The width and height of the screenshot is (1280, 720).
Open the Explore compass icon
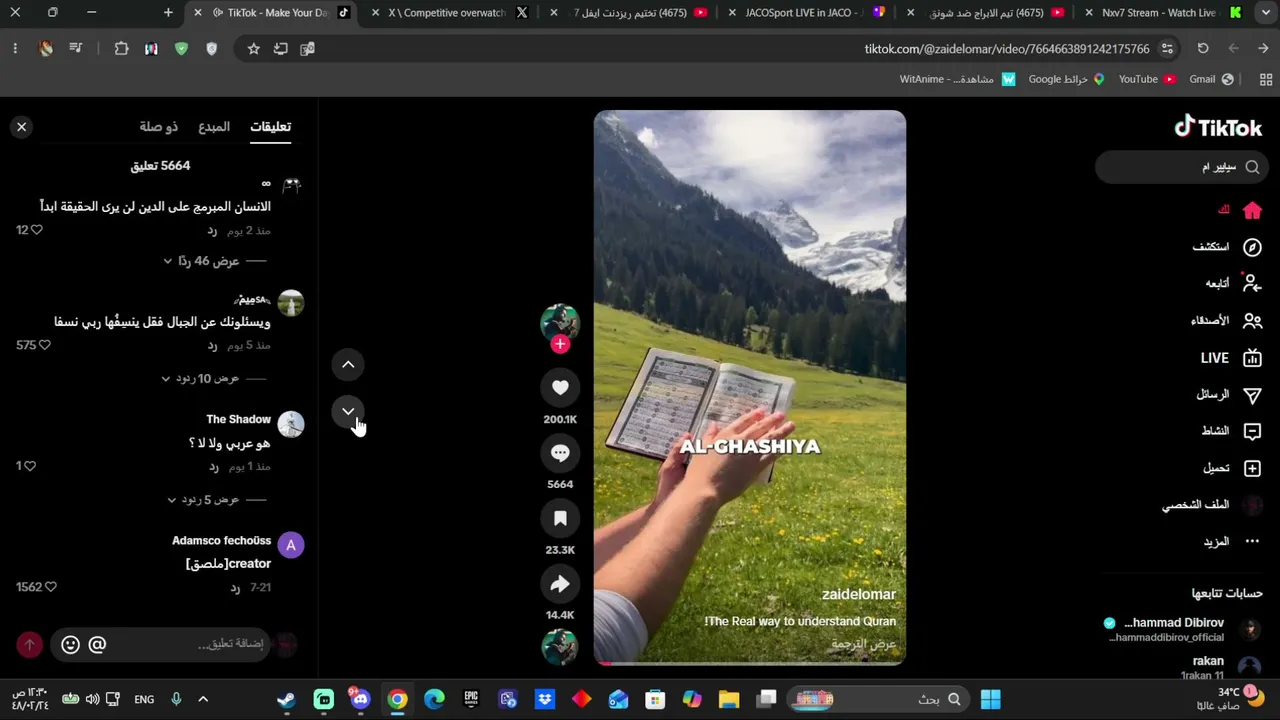tap(1252, 247)
